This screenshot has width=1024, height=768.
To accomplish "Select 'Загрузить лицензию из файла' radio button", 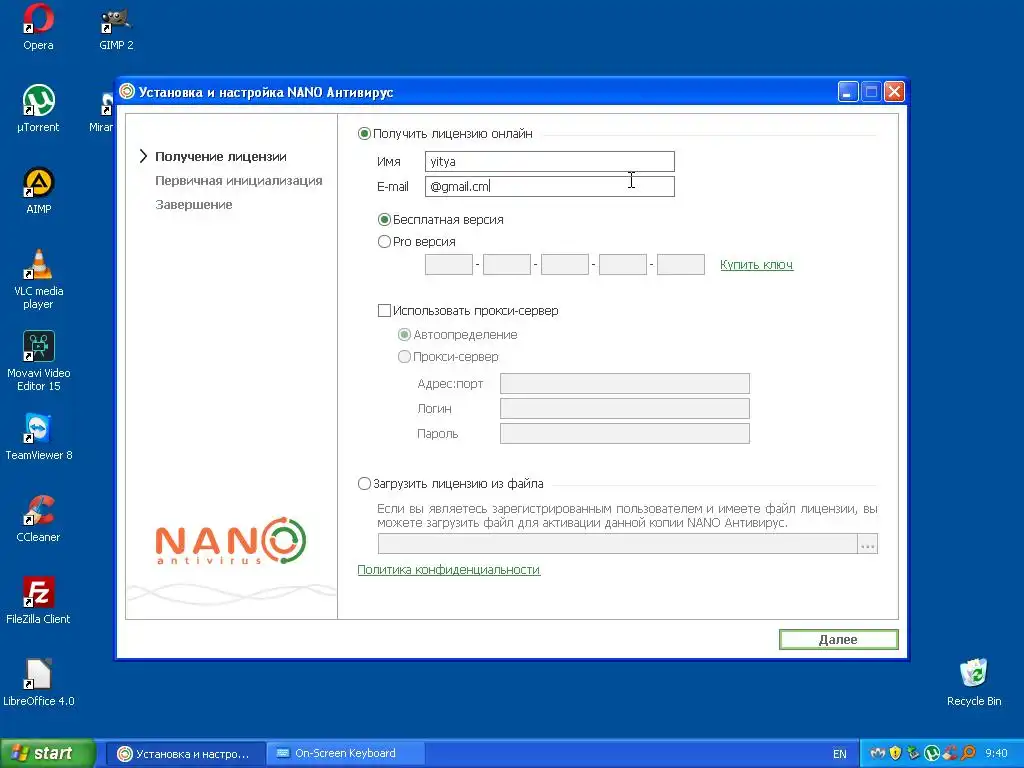I will [364, 484].
